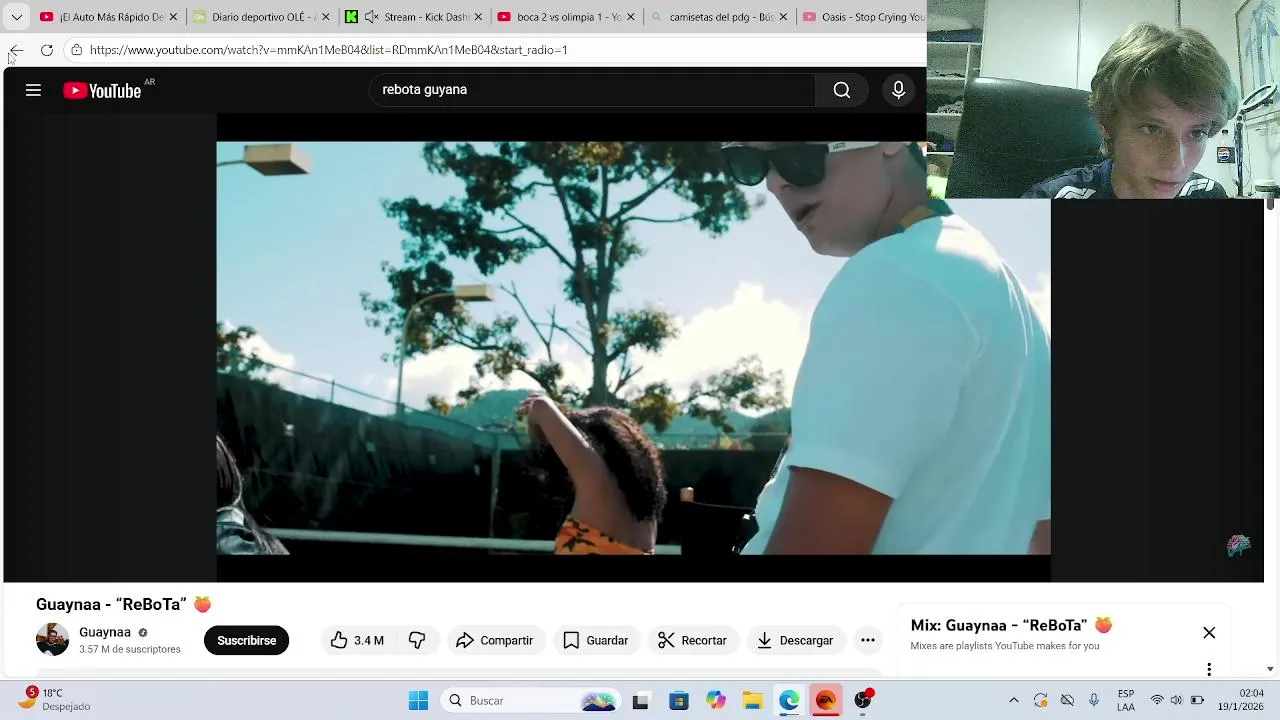Open OBS Studio from taskbar
The width and height of the screenshot is (1280, 720).
[863, 701]
